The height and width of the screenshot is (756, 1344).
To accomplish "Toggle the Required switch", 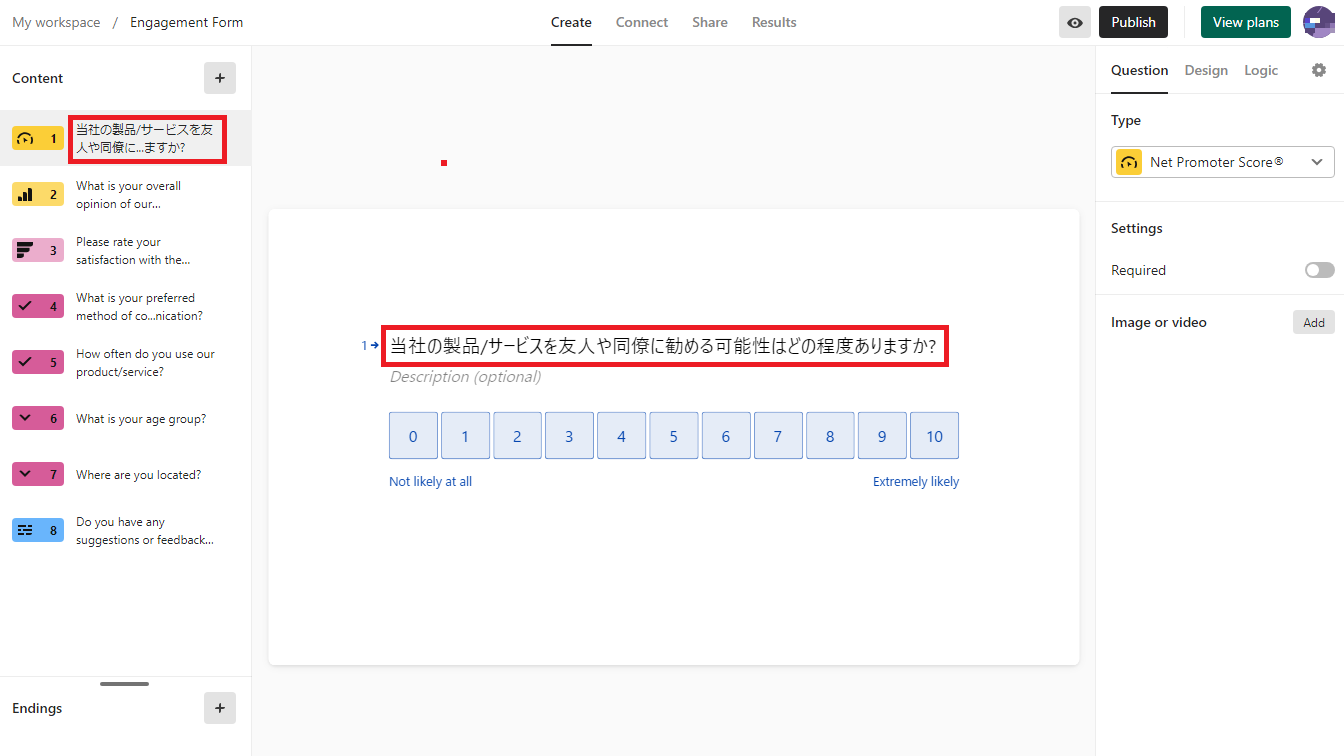I will (1319, 270).
